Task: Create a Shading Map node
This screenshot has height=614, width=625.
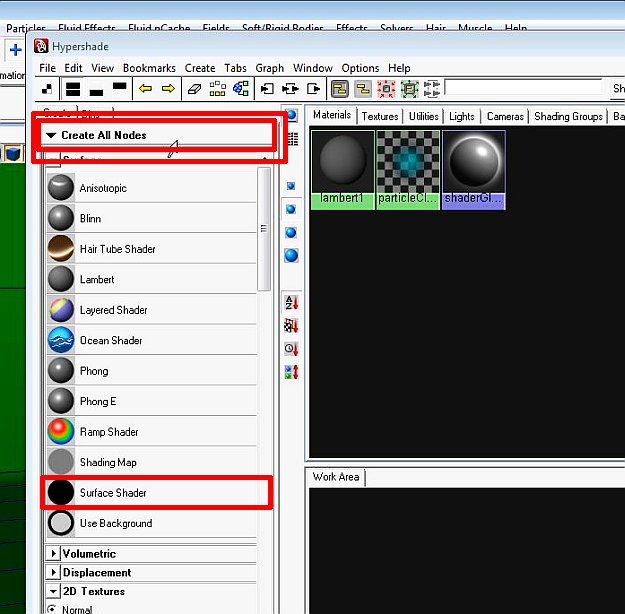Action: point(152,462)
